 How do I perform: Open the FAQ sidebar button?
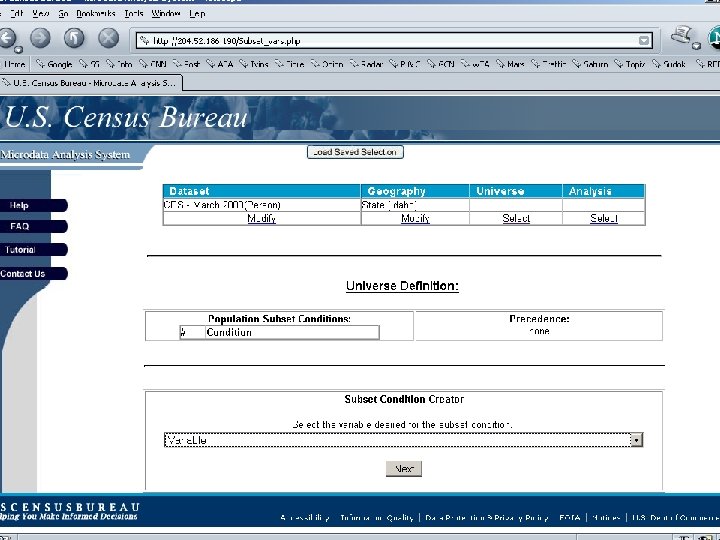coord(34,226)
